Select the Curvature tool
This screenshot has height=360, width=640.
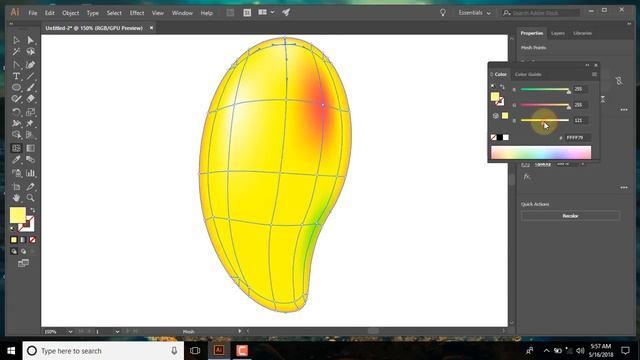click(31, 64)
